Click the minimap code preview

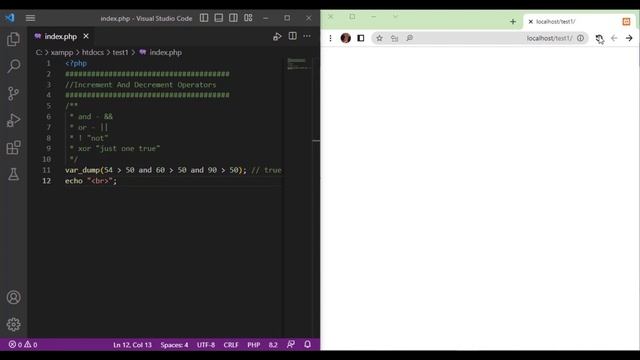coord(298,64)
